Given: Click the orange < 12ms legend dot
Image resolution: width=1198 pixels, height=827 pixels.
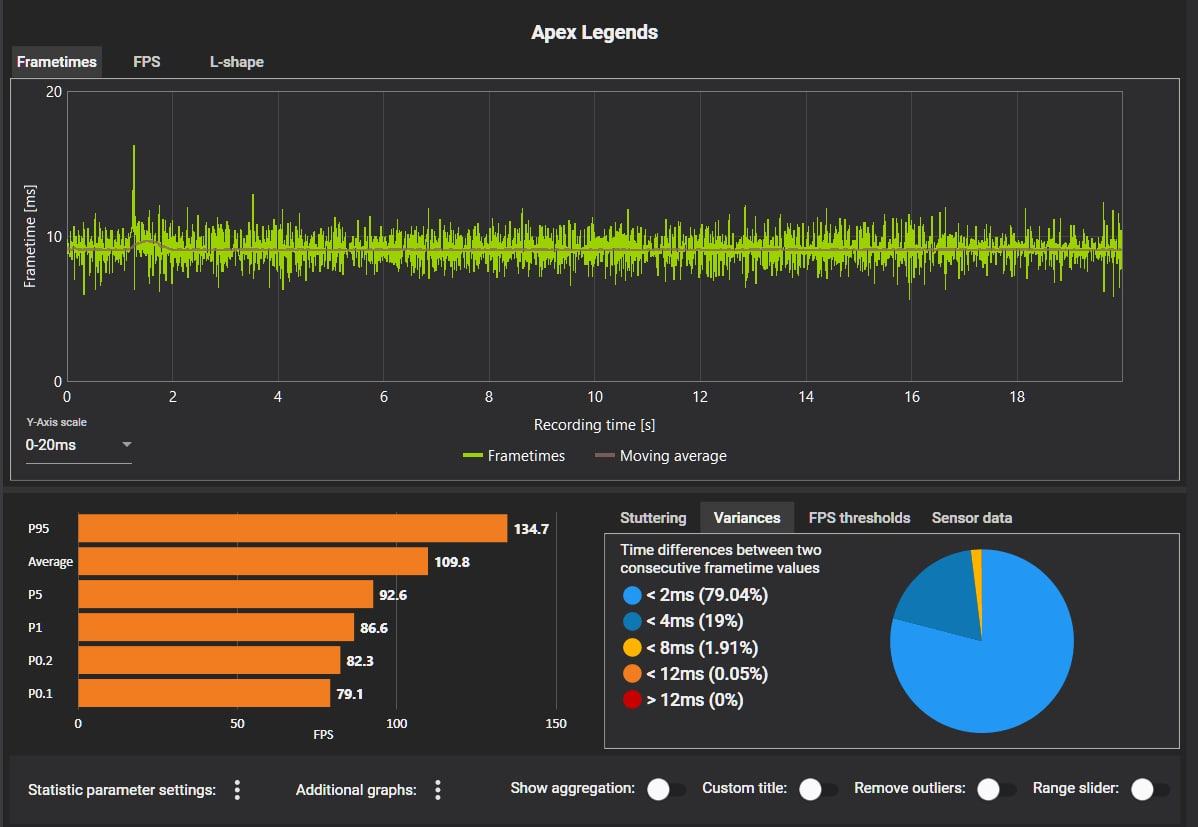Looking at the screenshot, I should click(632, 674).
